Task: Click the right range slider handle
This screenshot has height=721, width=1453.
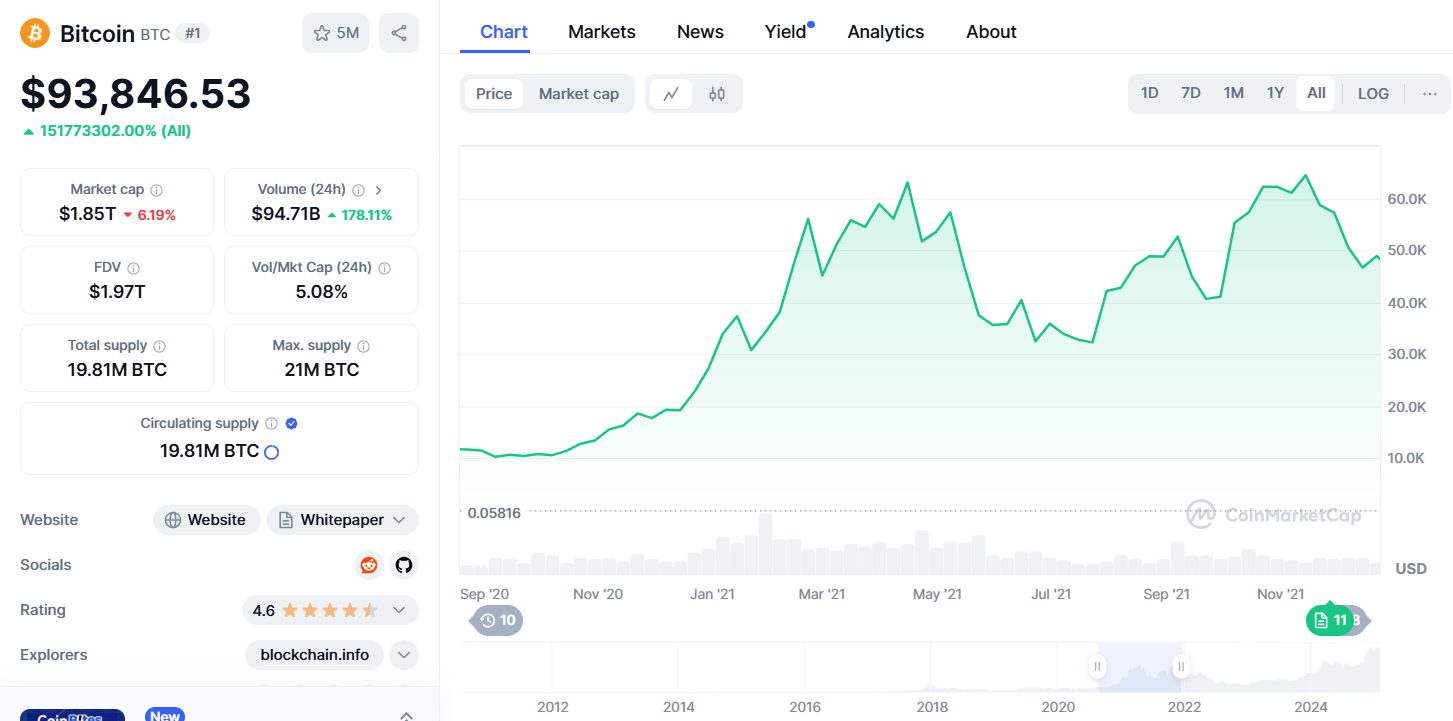Action: point(1181,667)
